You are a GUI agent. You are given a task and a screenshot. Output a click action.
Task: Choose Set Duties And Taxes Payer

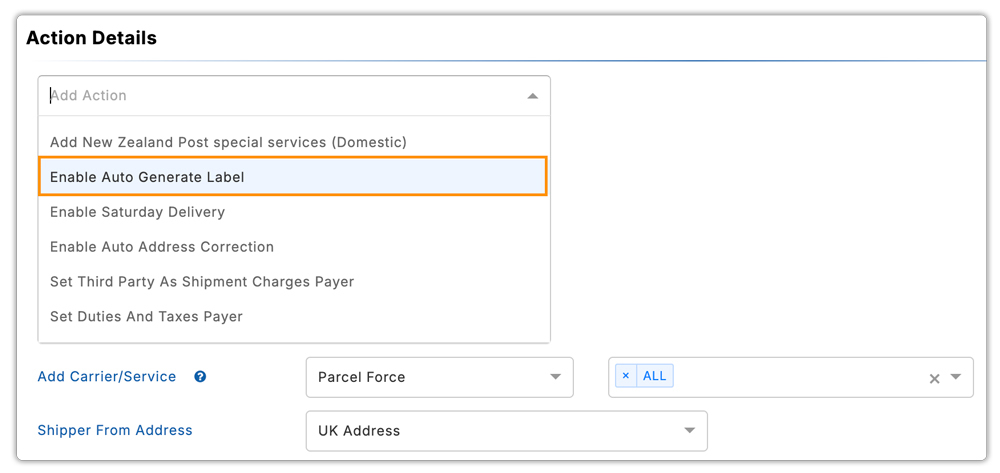[x=146, y=317]
